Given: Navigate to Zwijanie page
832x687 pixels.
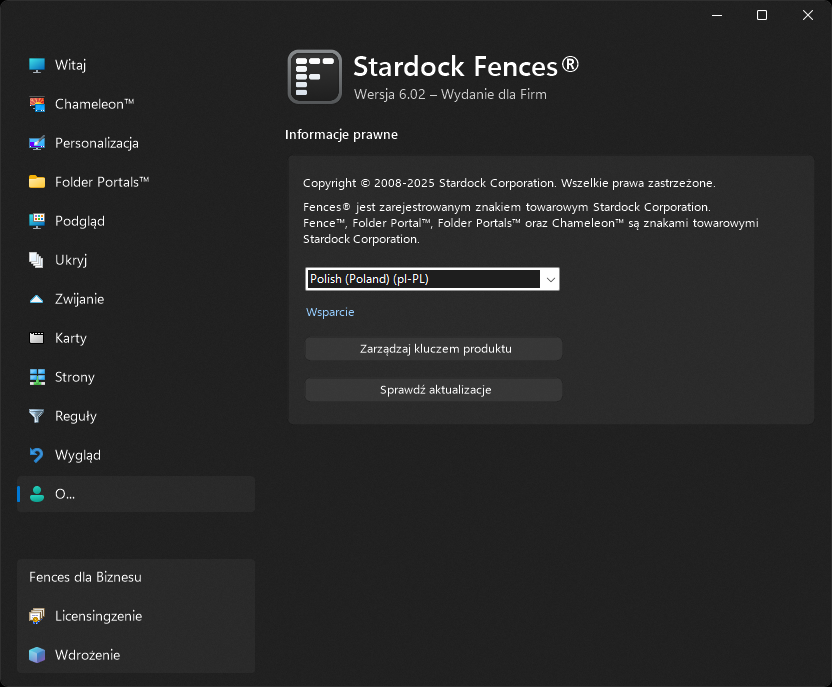Looking at the screenshot, I should (136, 299).
